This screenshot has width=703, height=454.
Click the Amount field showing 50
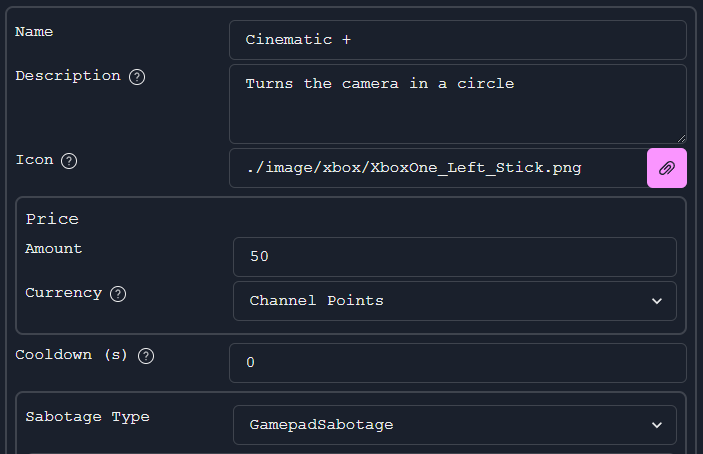pos(455,257)
